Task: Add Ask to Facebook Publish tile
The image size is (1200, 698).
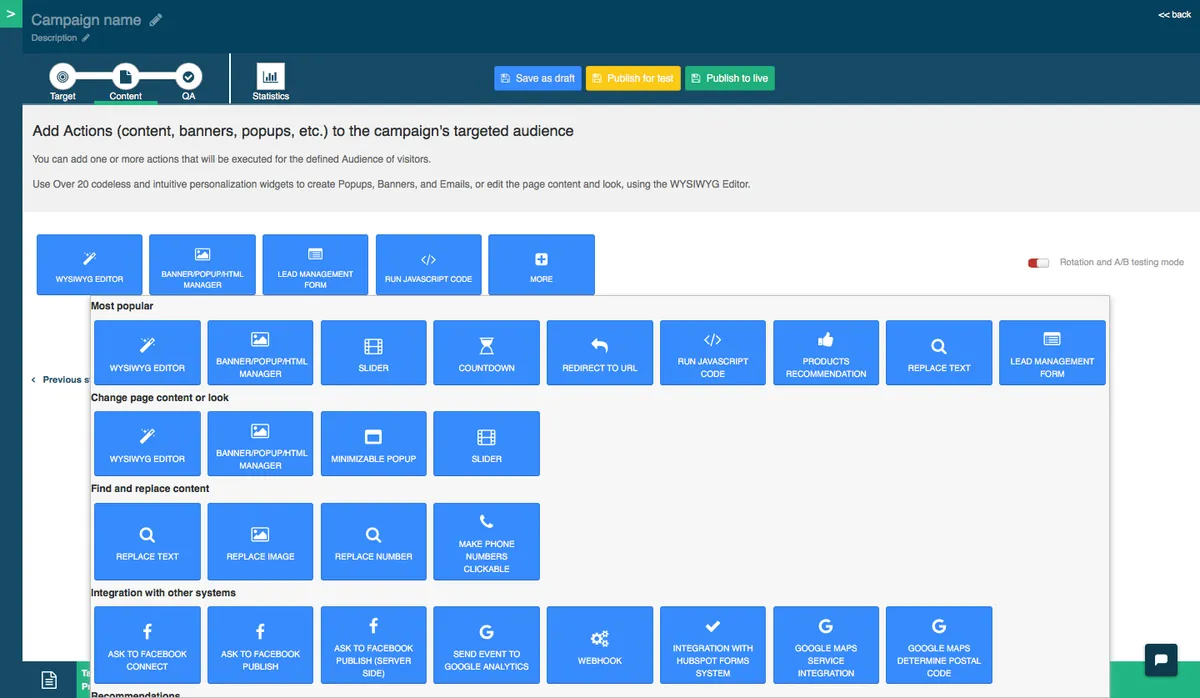Action: click(x=260, y=645)
